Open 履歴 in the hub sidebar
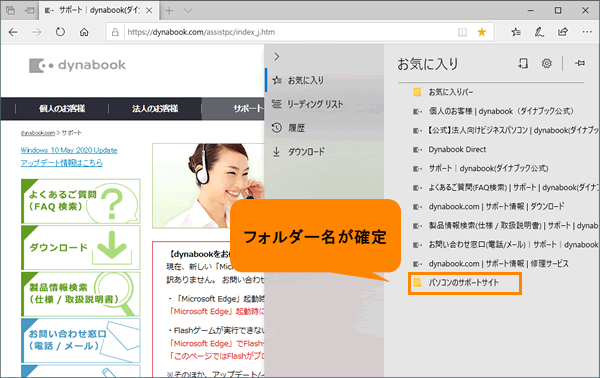The height and width of the screenshot is (378, 600). [x=324, y=128]
